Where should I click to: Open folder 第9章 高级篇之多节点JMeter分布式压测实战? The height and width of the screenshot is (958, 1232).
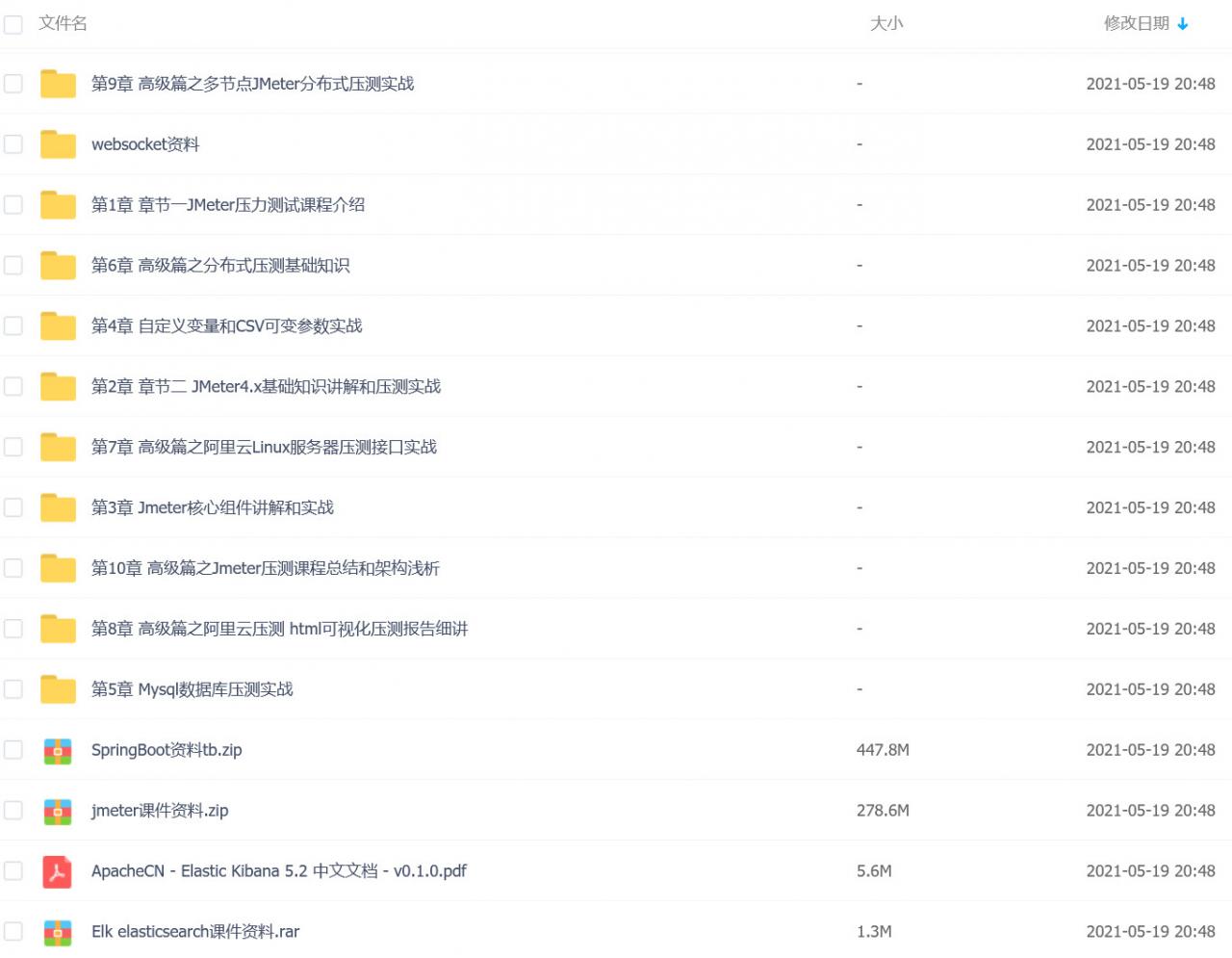252,84
